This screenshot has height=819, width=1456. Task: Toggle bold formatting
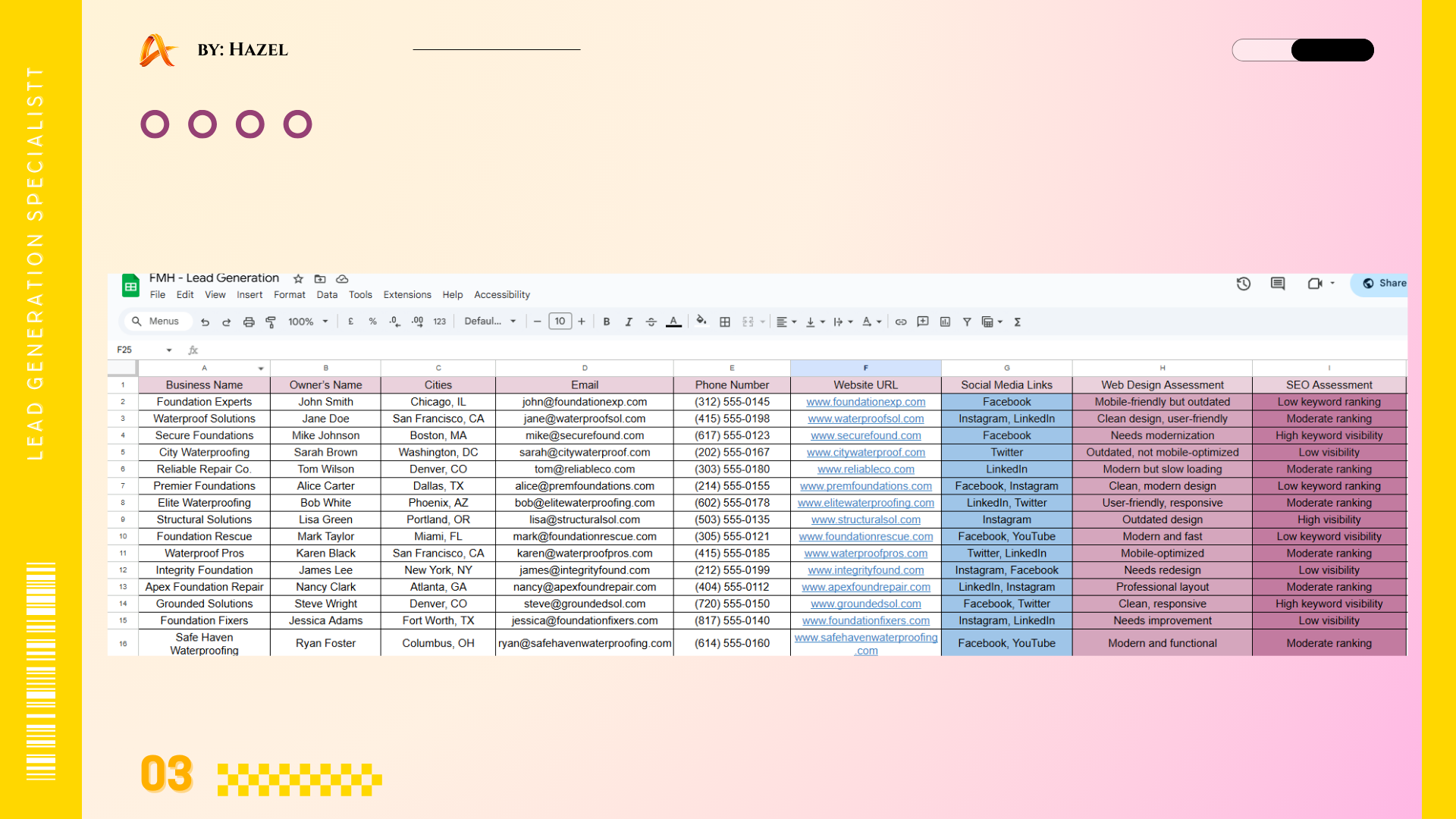[607, 322]
